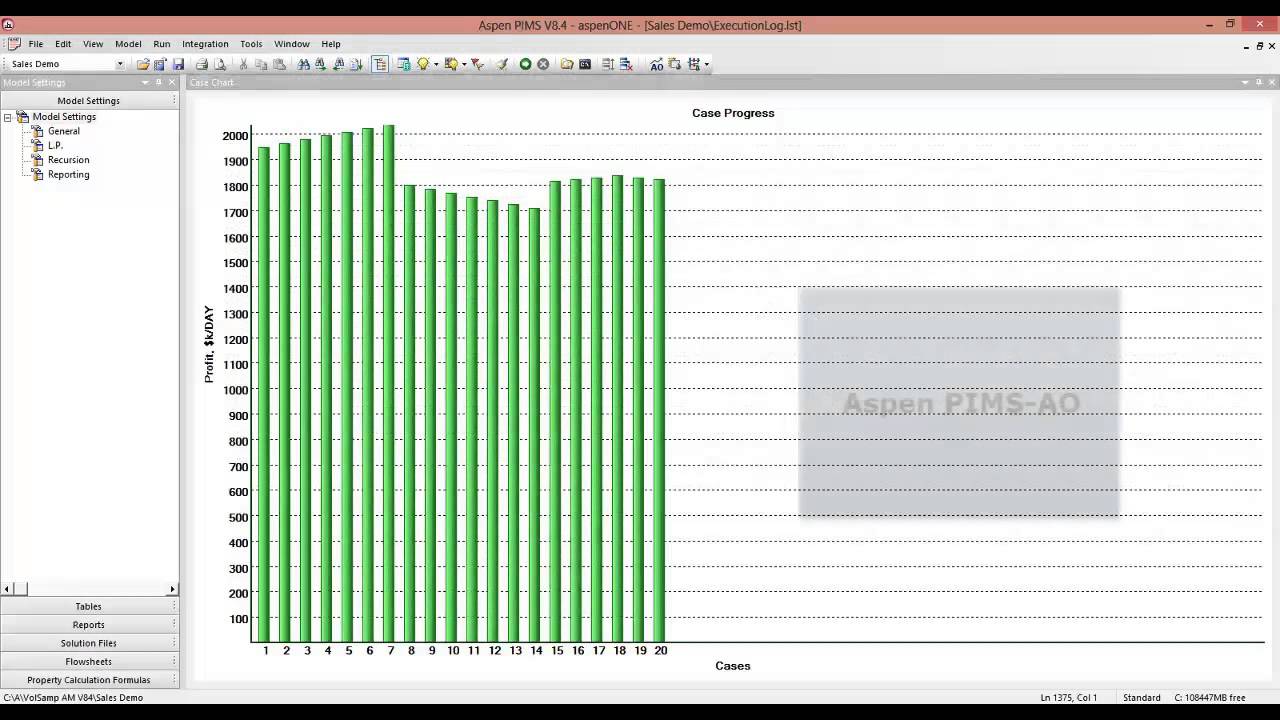Open the Solution Files panel section

tap(88, 643)
